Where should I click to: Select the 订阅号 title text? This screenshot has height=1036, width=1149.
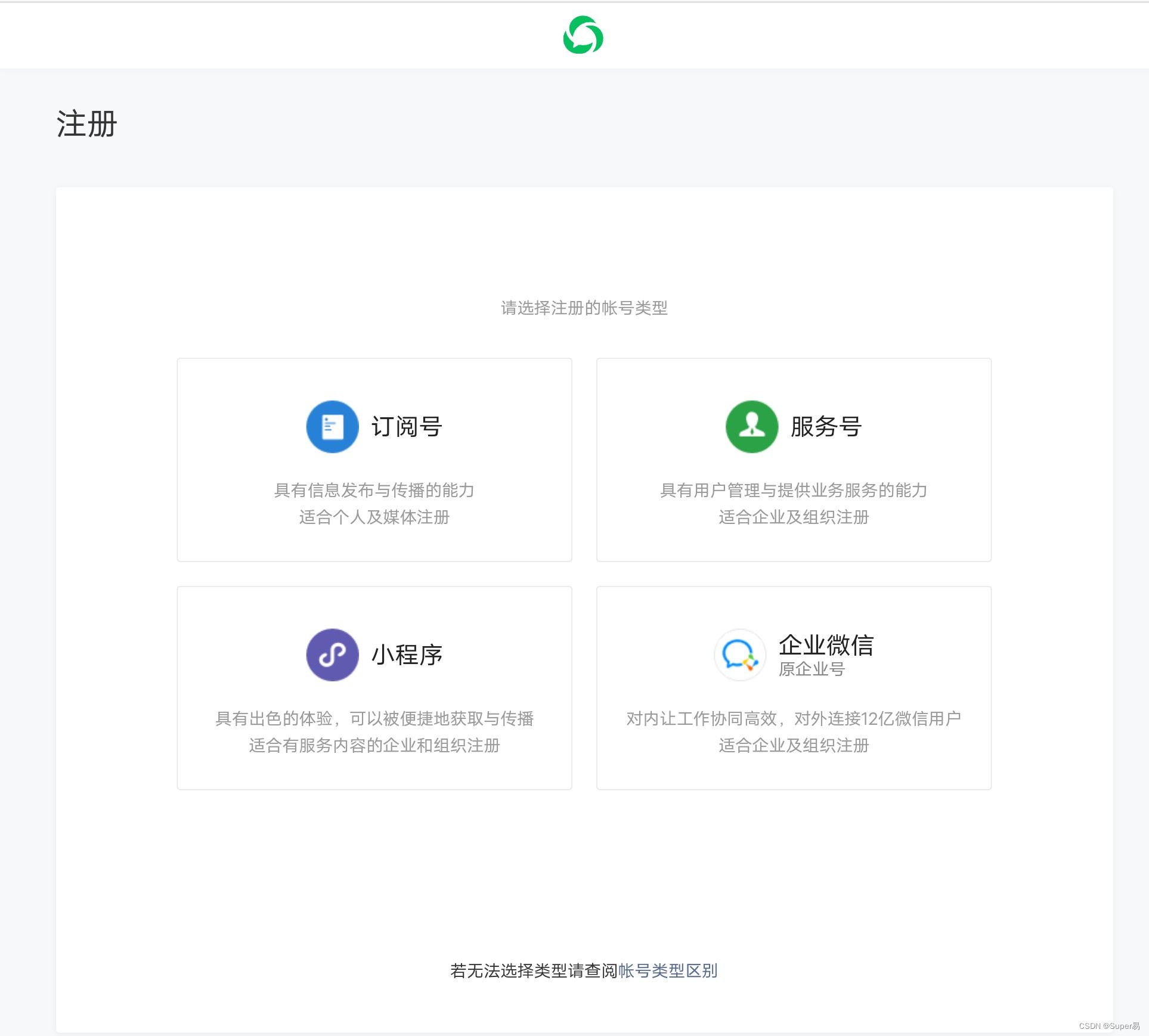click(x=407, y=427)
